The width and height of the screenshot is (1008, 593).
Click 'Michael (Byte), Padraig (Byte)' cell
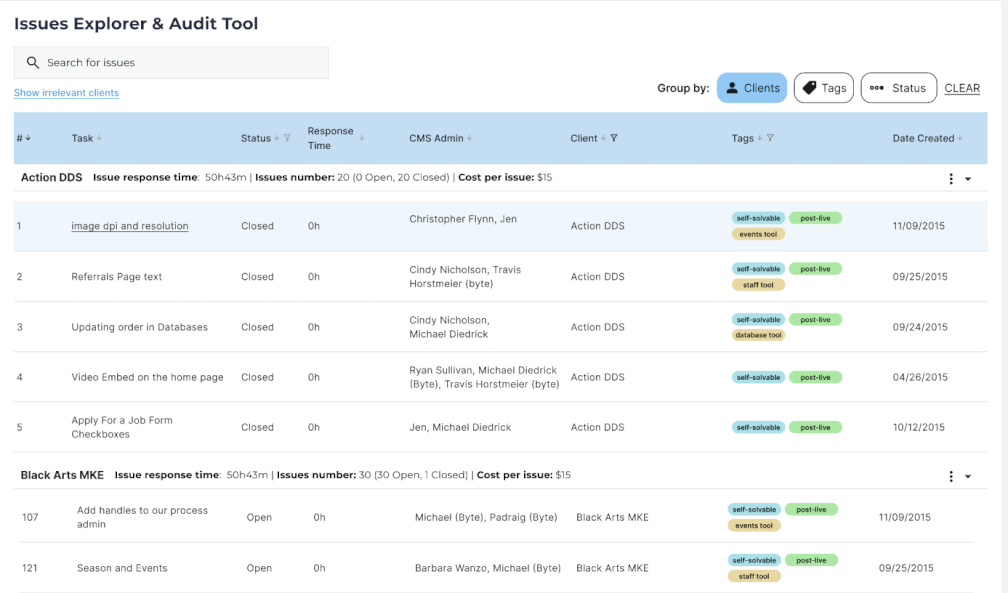[486, 517]
